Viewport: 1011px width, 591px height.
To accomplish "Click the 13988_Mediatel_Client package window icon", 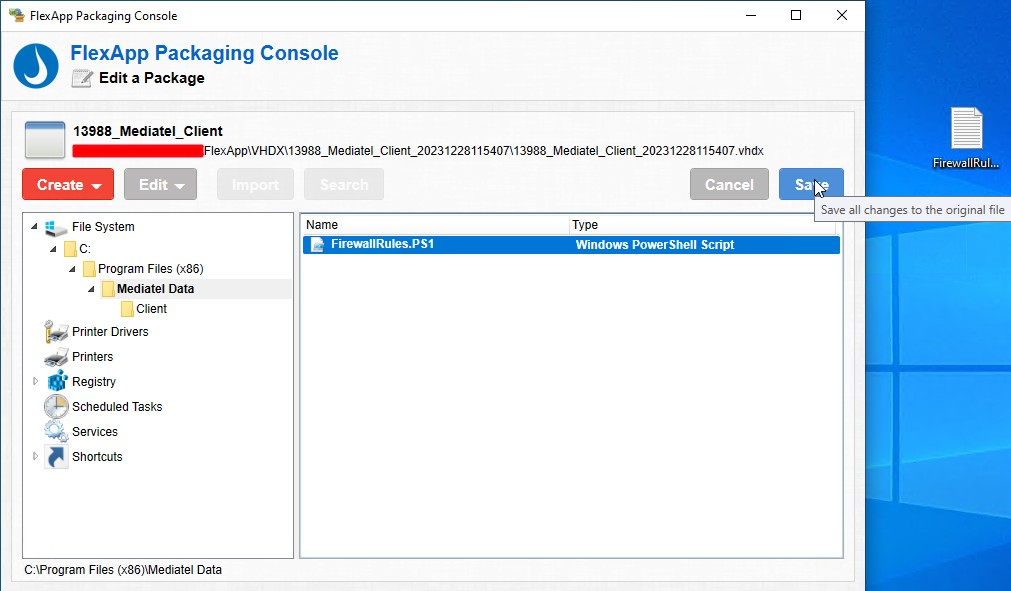I will click(45, 139).
